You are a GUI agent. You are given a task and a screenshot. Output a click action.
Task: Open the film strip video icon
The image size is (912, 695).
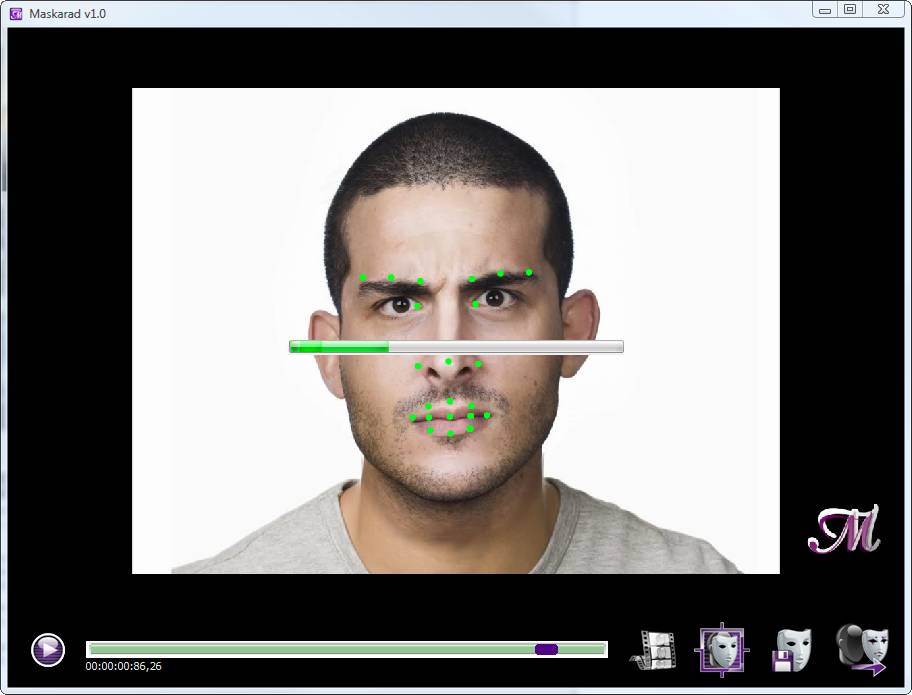(x=654, y=650)
